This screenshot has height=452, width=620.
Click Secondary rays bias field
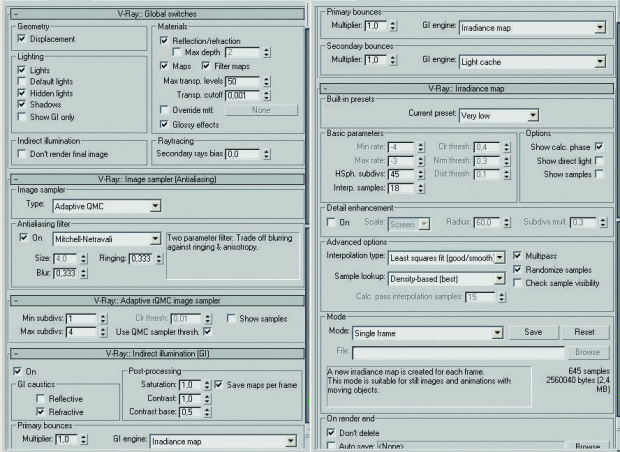242,154
